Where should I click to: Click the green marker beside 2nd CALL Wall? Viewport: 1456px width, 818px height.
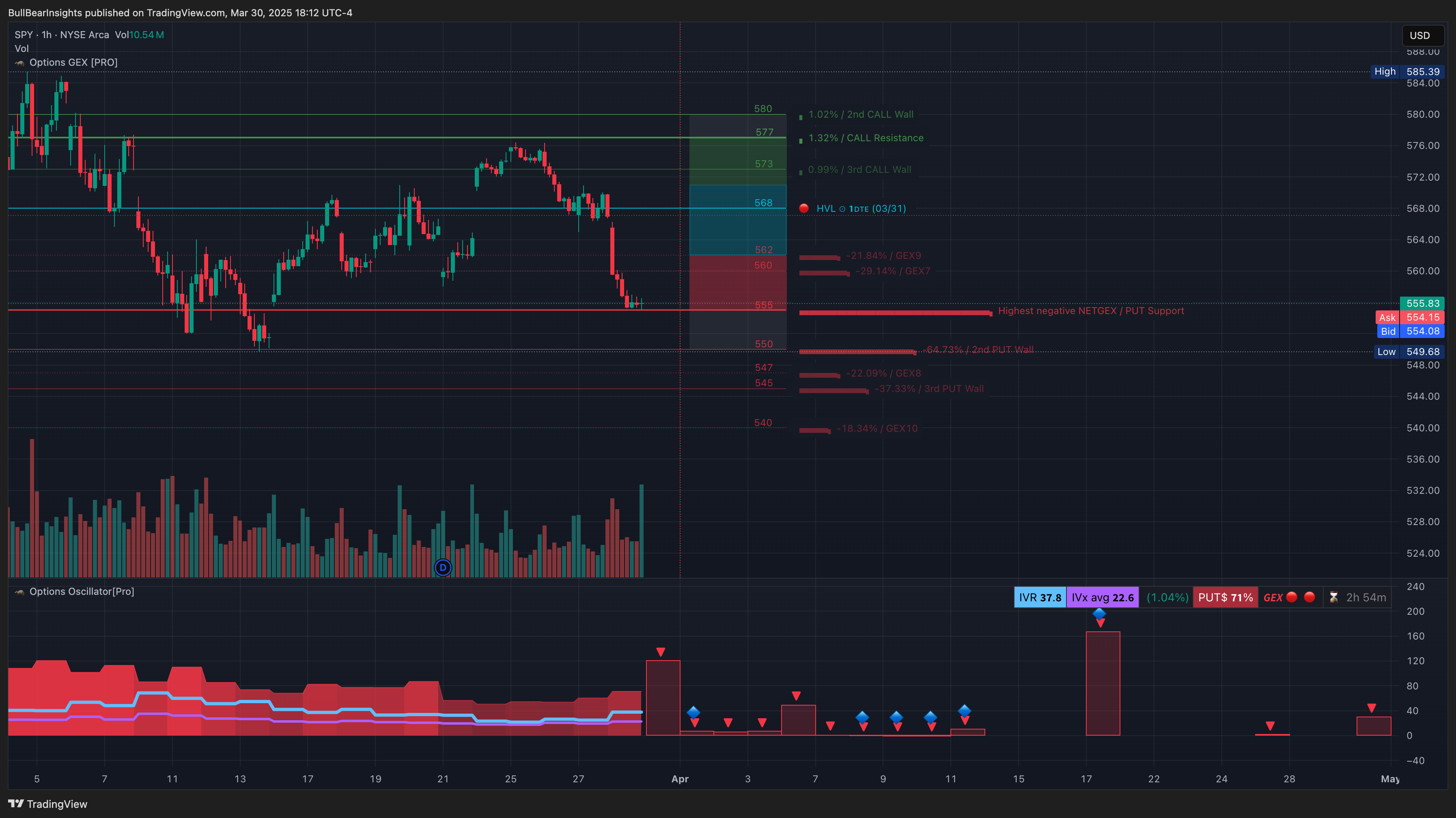coord(800,117)
